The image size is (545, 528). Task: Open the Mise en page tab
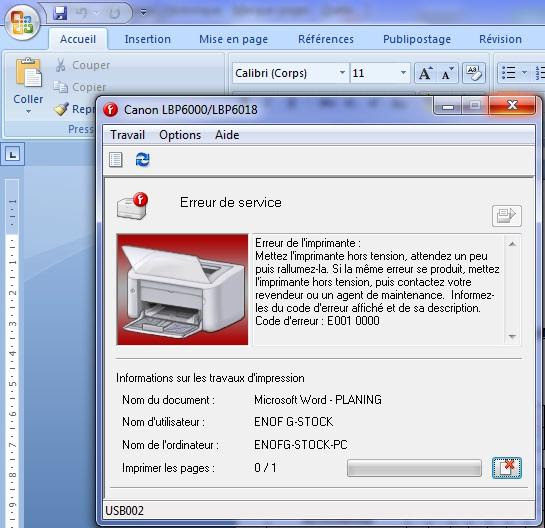pyautogui.click(x=234, y=39)
